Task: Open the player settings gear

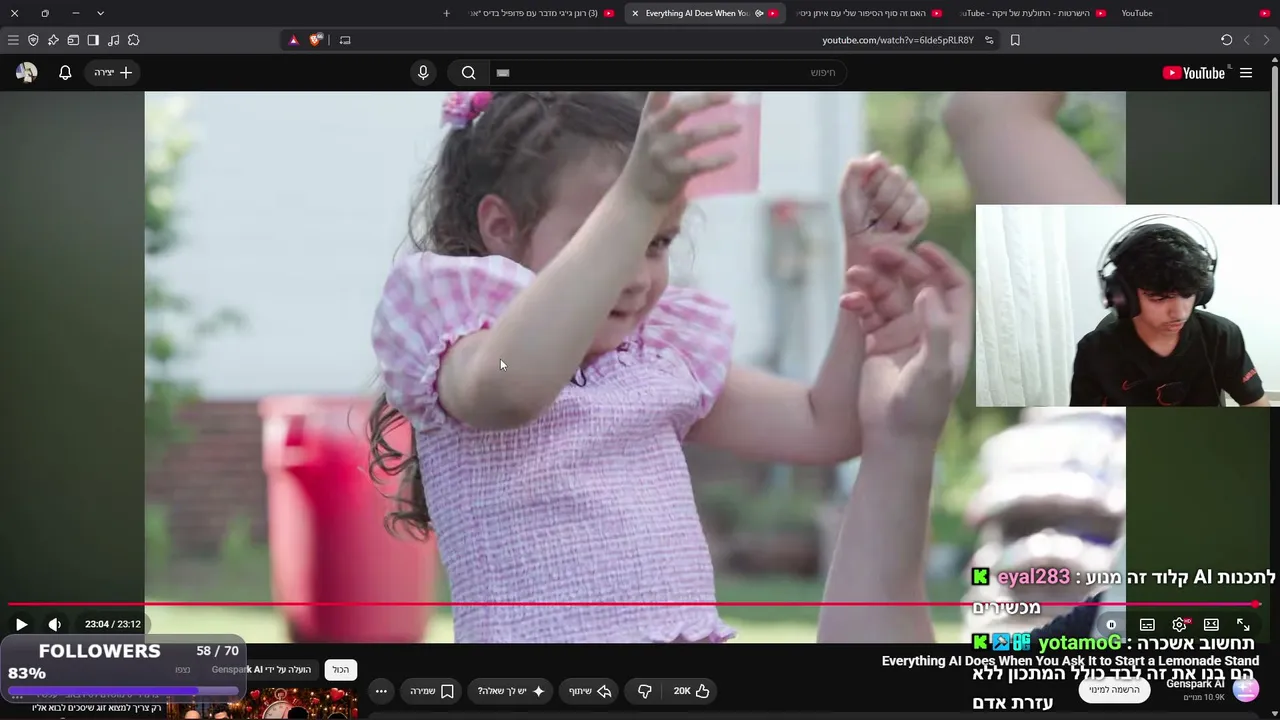Action: click(1180, 624)
